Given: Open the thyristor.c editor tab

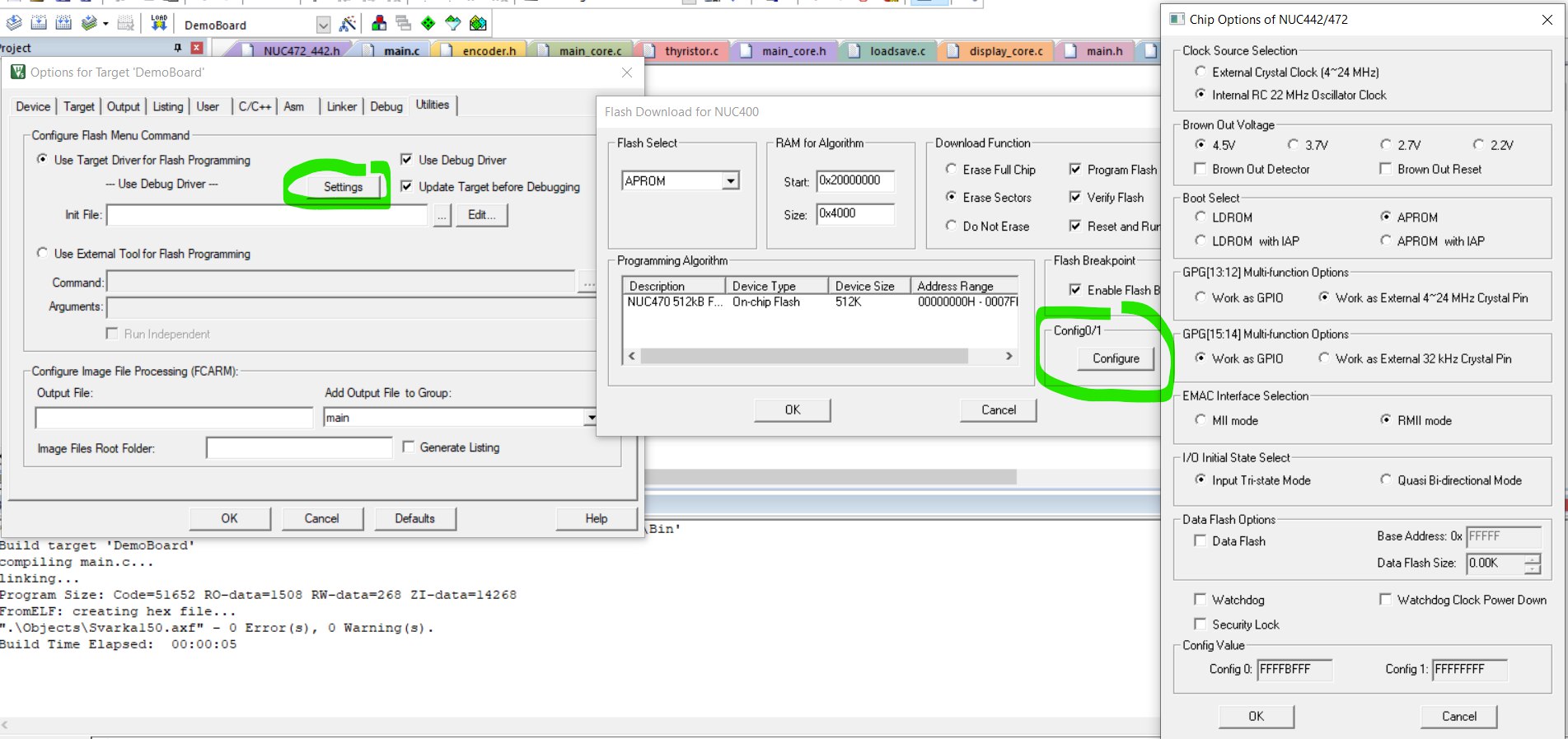Looking at the screenshot, I should click(x=690, y=51).
